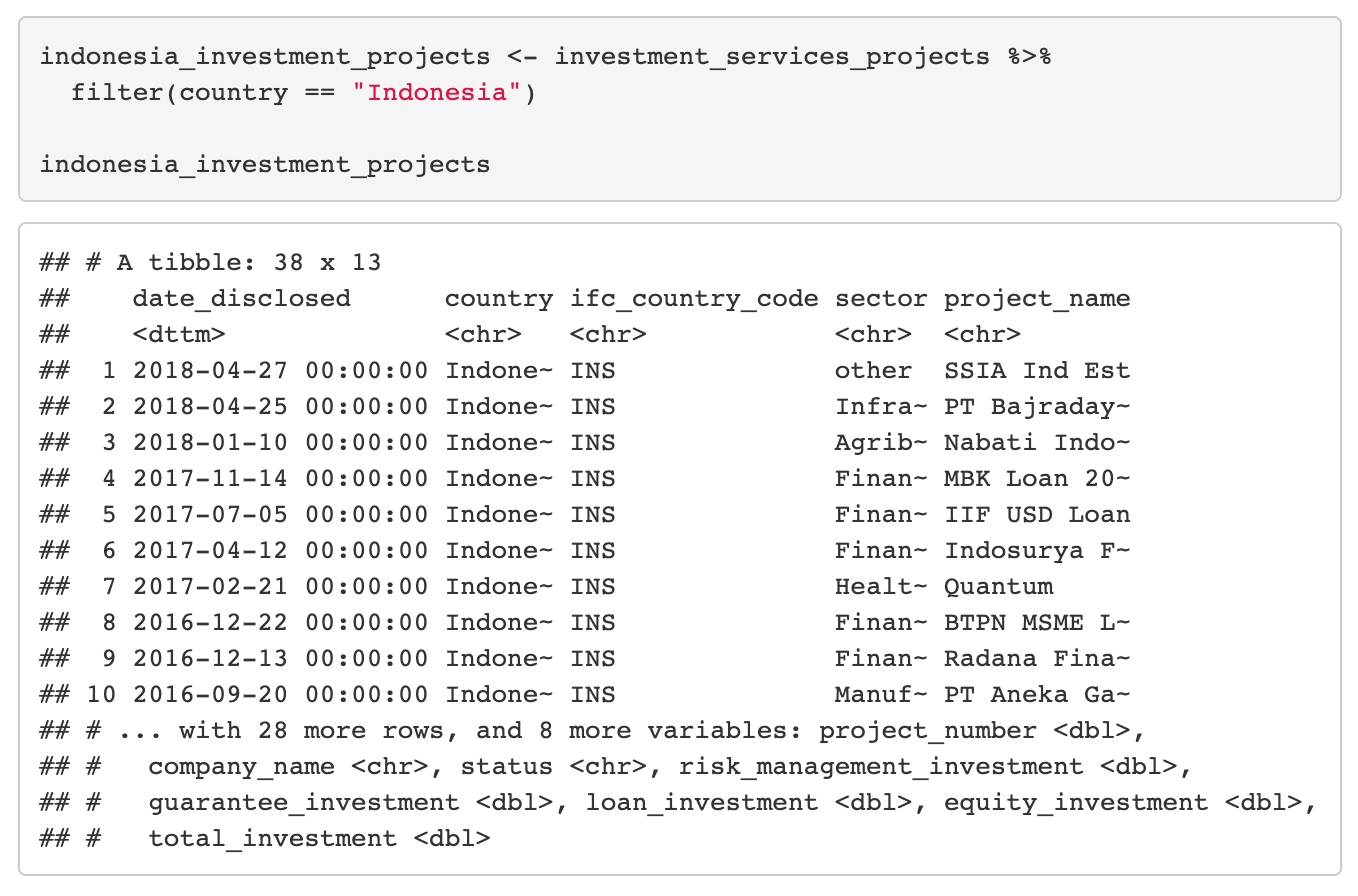Screen dimensions: 1358x896
Task: Click the <dttm> type label
Action: coord(179,335)
